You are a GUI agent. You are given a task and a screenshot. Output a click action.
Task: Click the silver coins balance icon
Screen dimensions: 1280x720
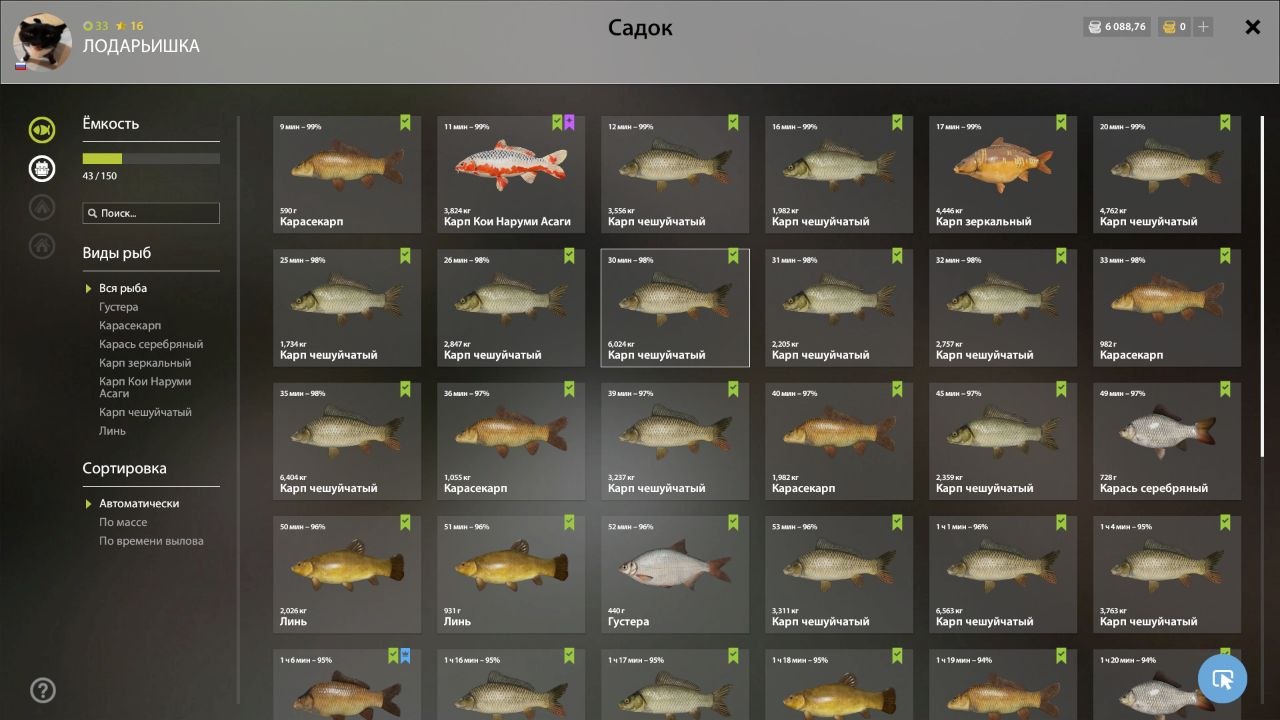(x=1094, y=27)
